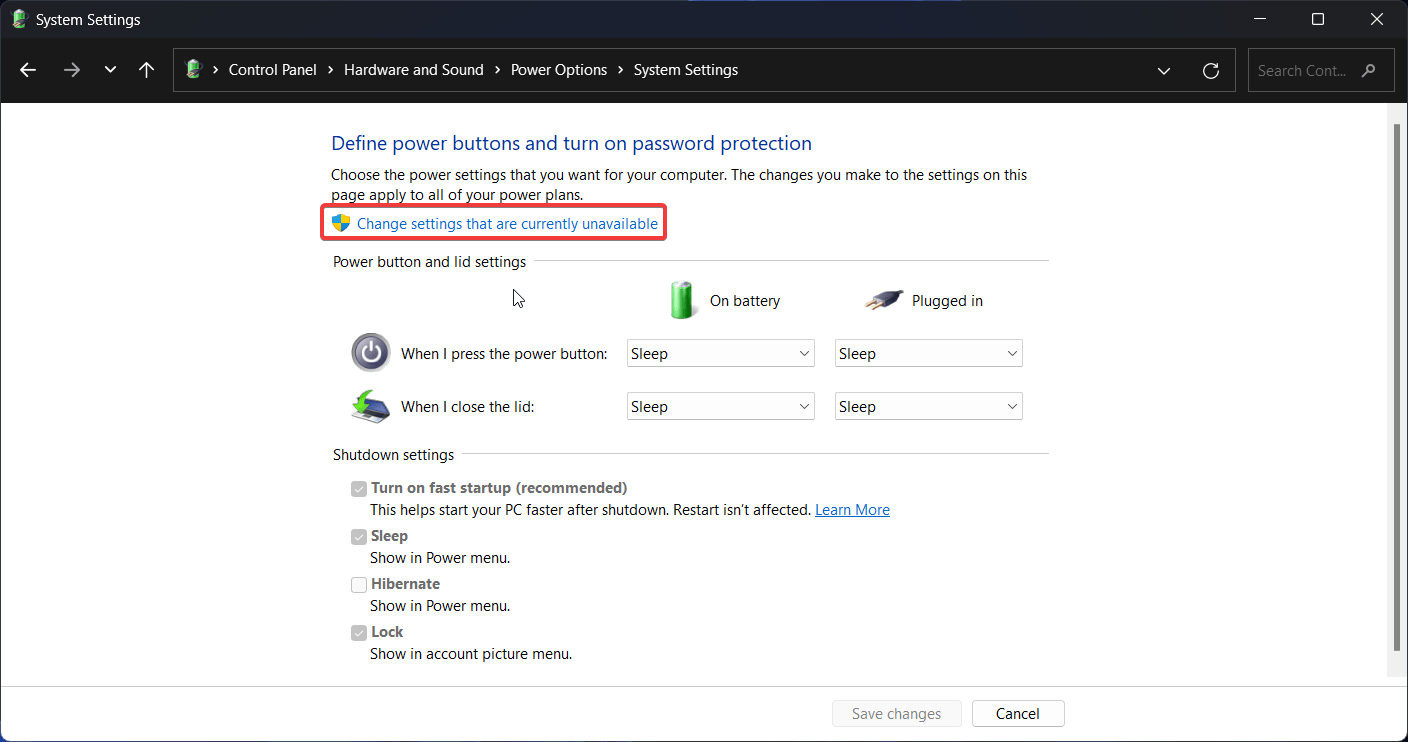Image resolution: width=1408 pixels, height=742 pixels.
Task: Click the Save changes button
Action: 896,714
